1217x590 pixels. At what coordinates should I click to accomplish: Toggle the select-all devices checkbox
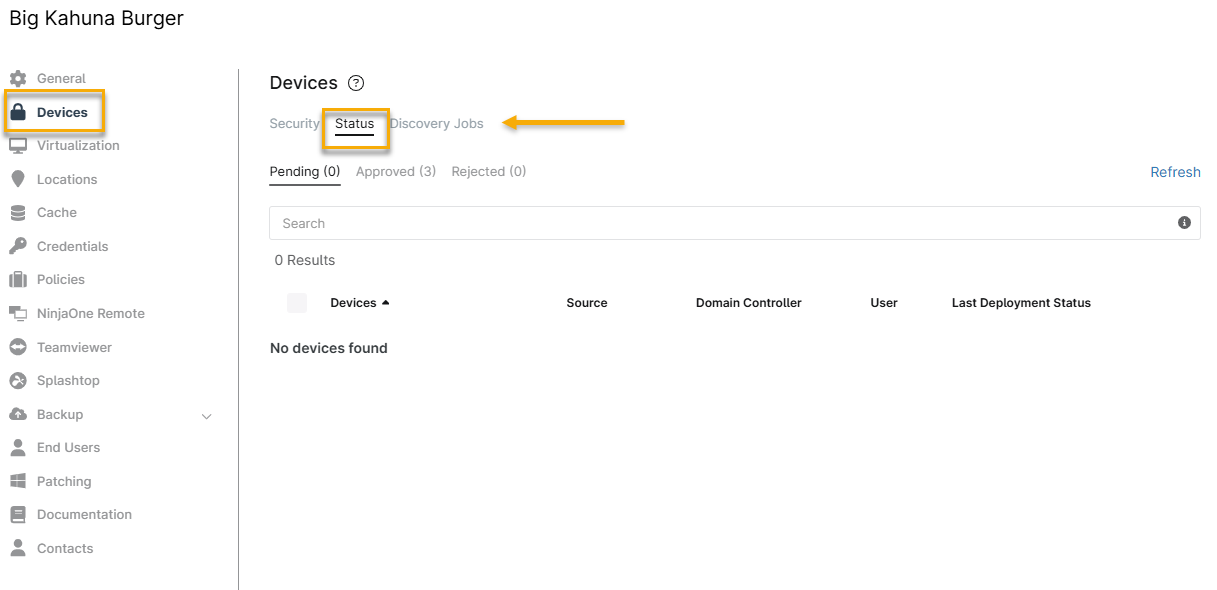(297, 303)
